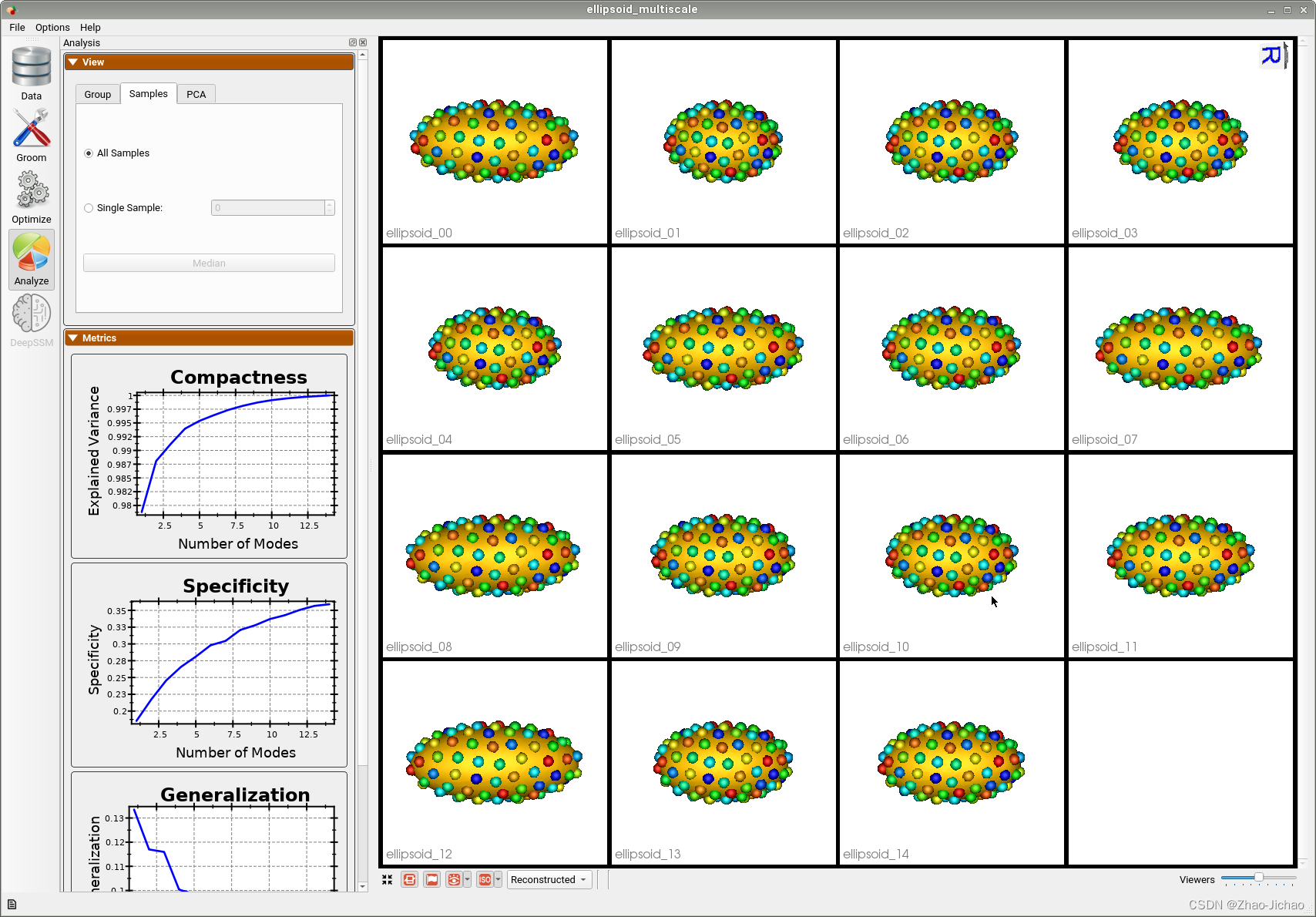Click the Median button
The width and height of the screenshot is (1316, 917).
pos(209,263)
